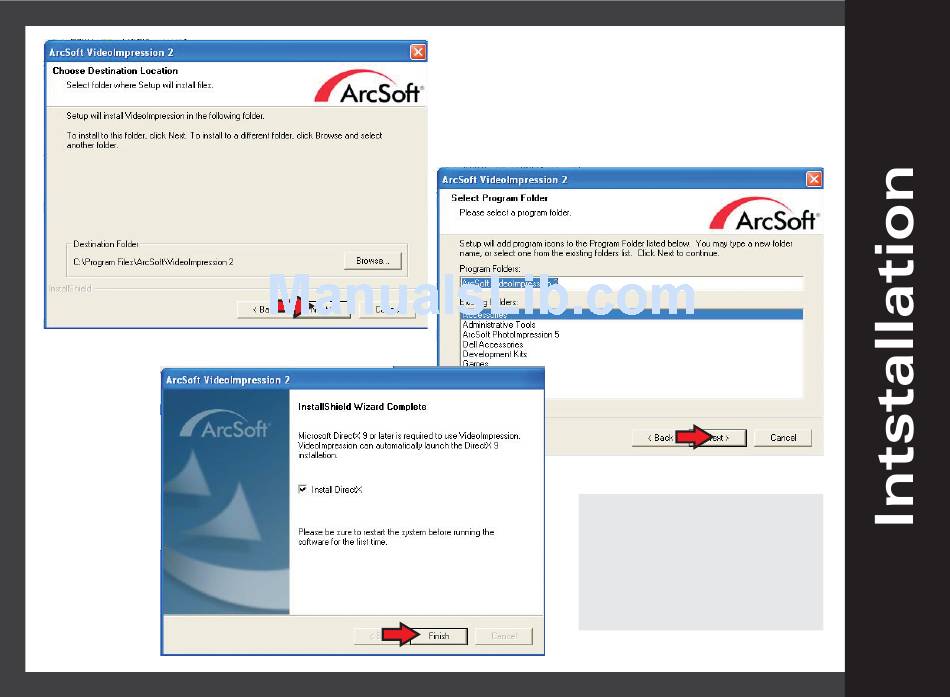Click the Program Folders name input field
The height and width of the screenshot is (697, 950).
[x=631, y=283]
